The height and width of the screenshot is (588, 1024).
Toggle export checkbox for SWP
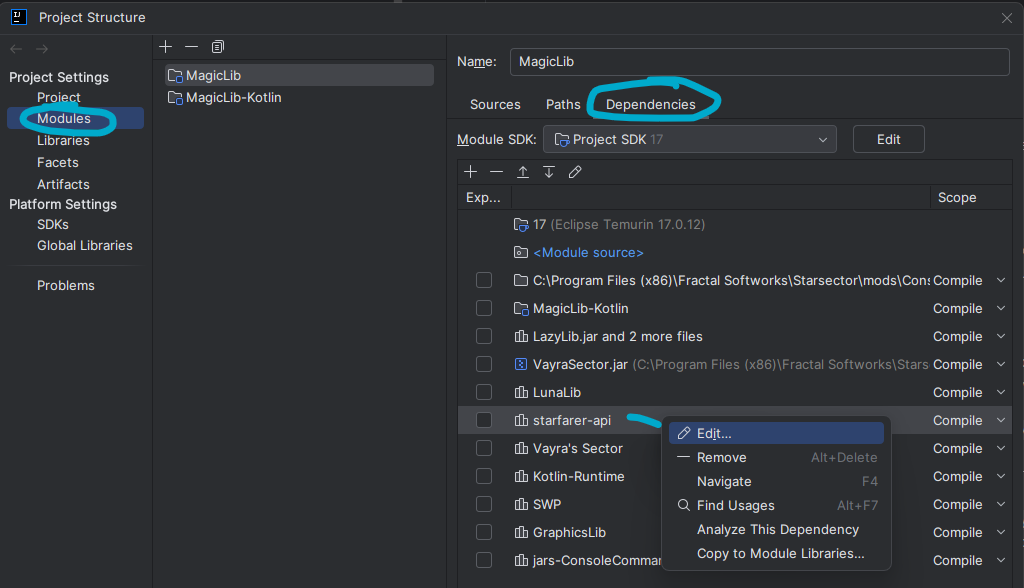click(x=484, y=504)
